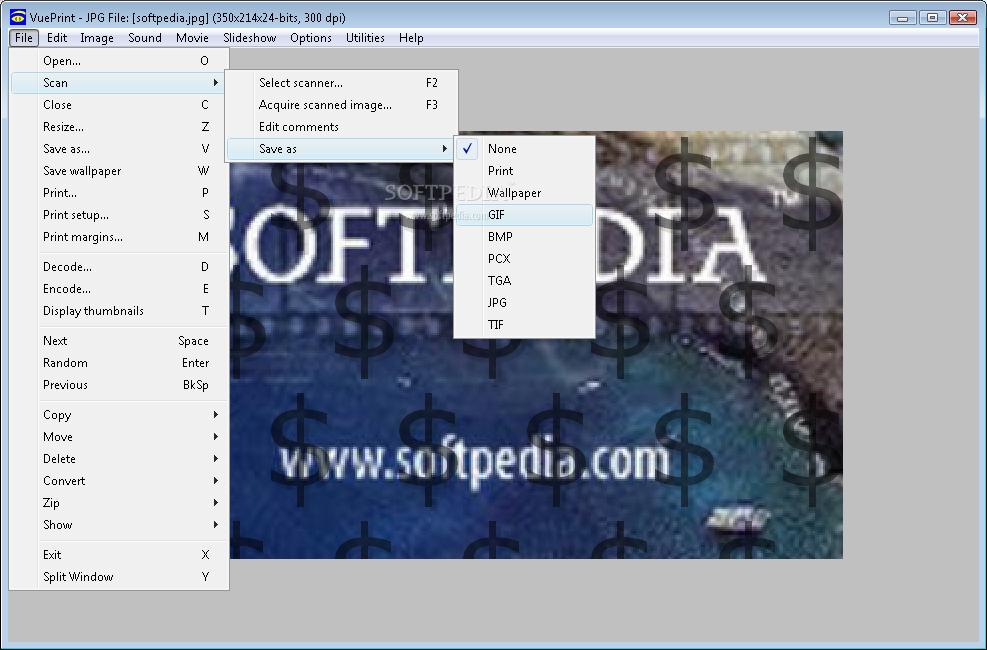Choose Display thumbnails
The height and width of the screenshot is (650, 987).
(x=119, y=311)
